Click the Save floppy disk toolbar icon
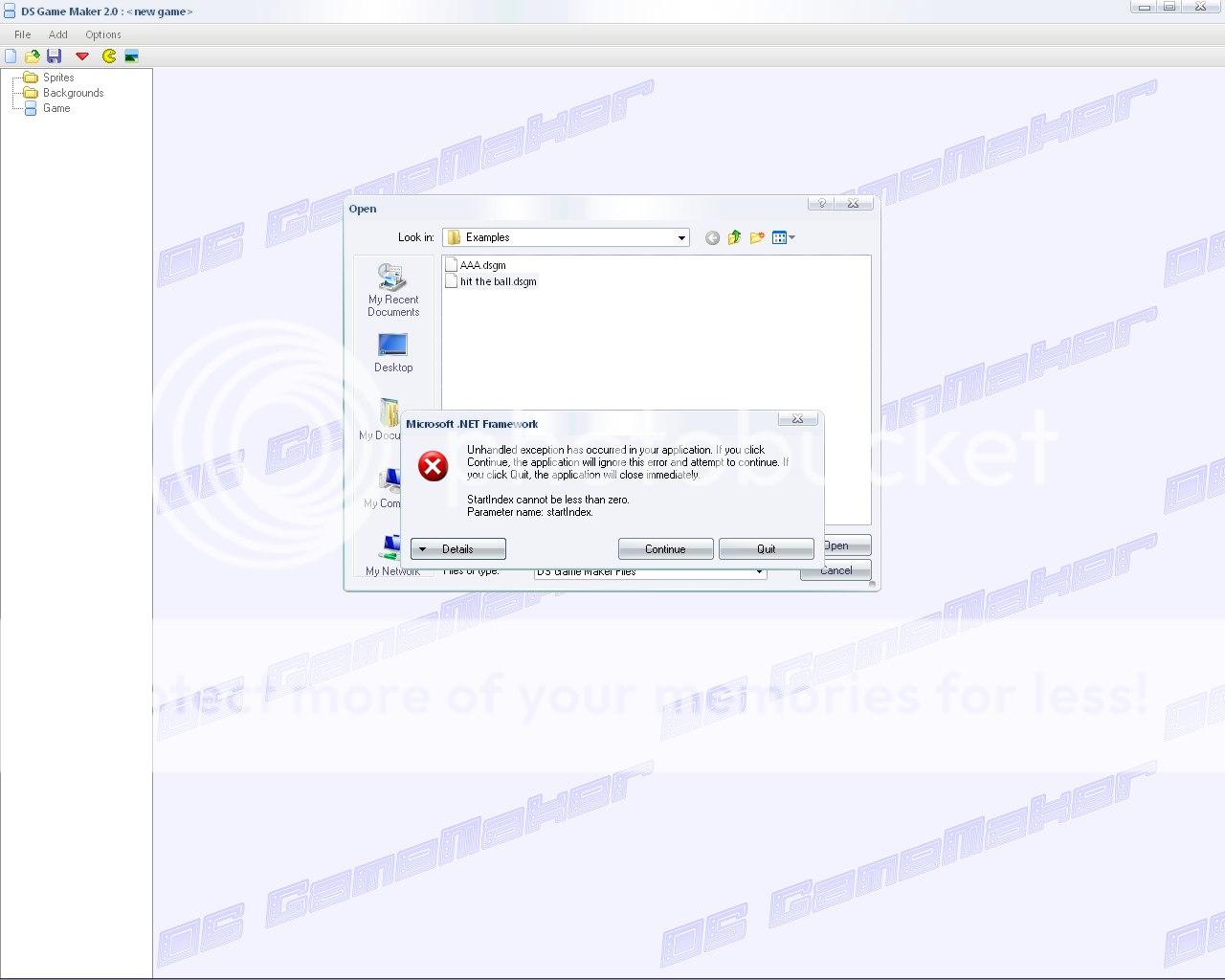The image size is (1225, 980). tap(55, 56)
